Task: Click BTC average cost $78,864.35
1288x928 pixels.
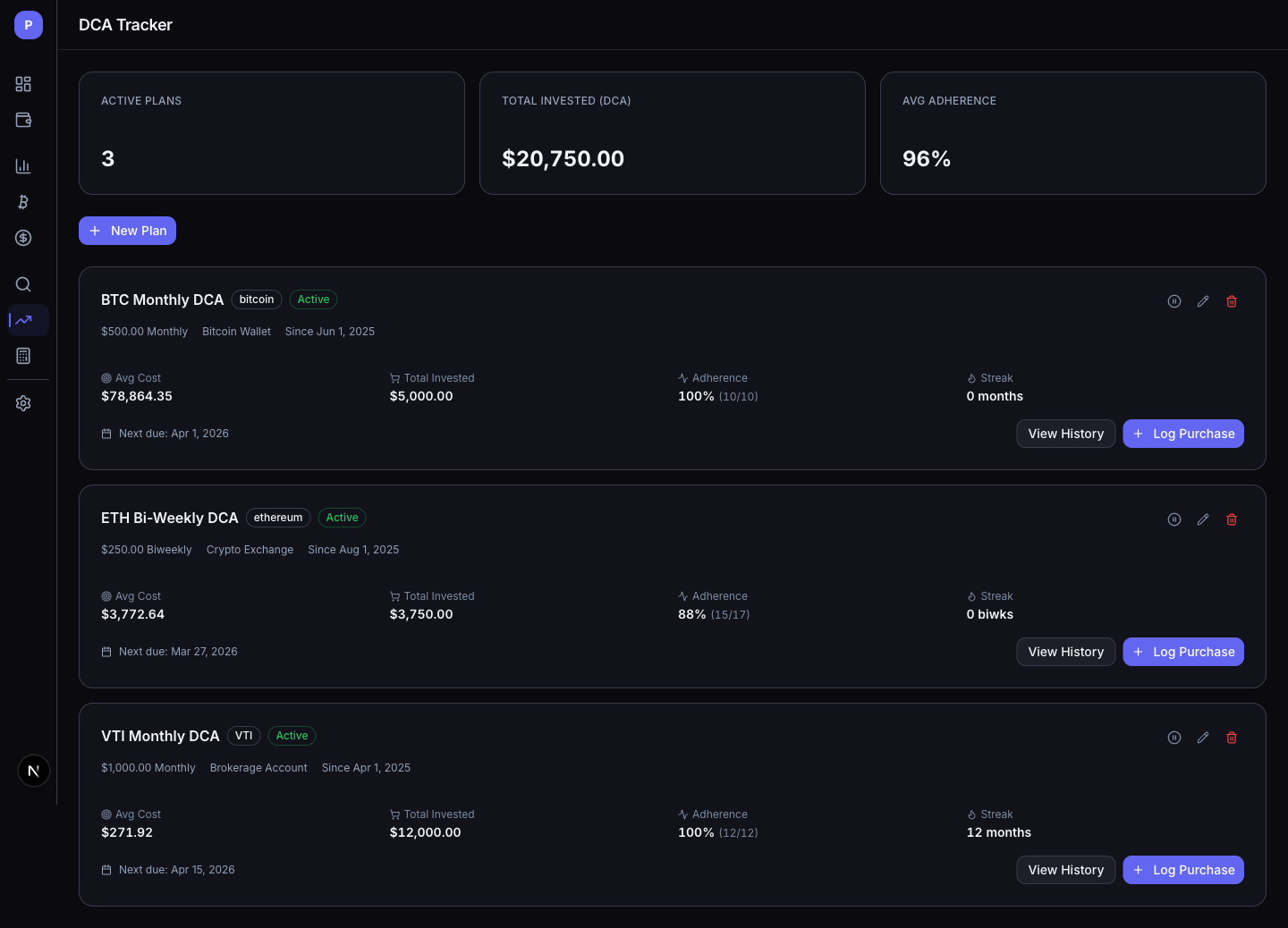Action: 137,396
